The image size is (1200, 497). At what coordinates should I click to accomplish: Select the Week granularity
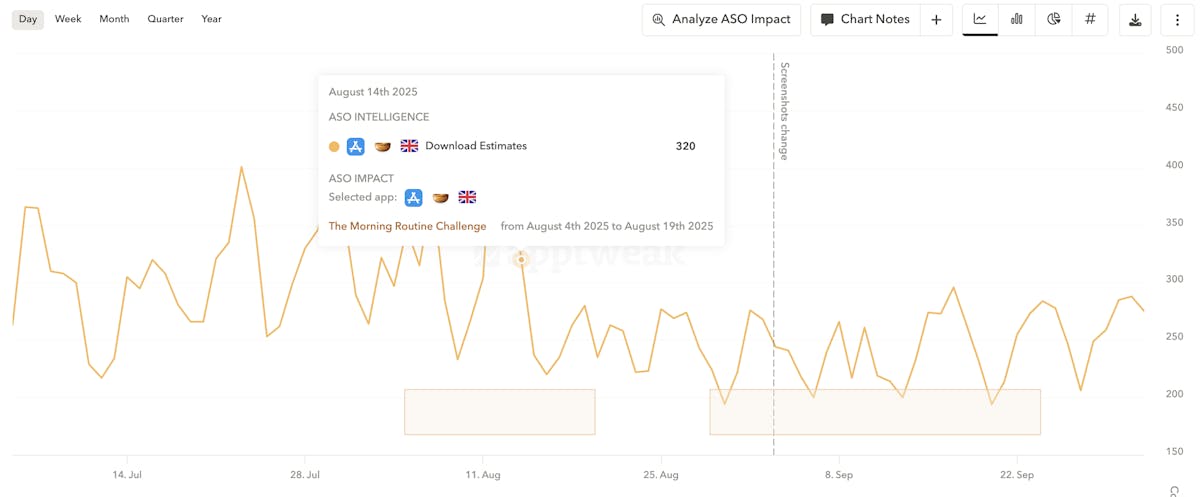[x=68, y=19]
